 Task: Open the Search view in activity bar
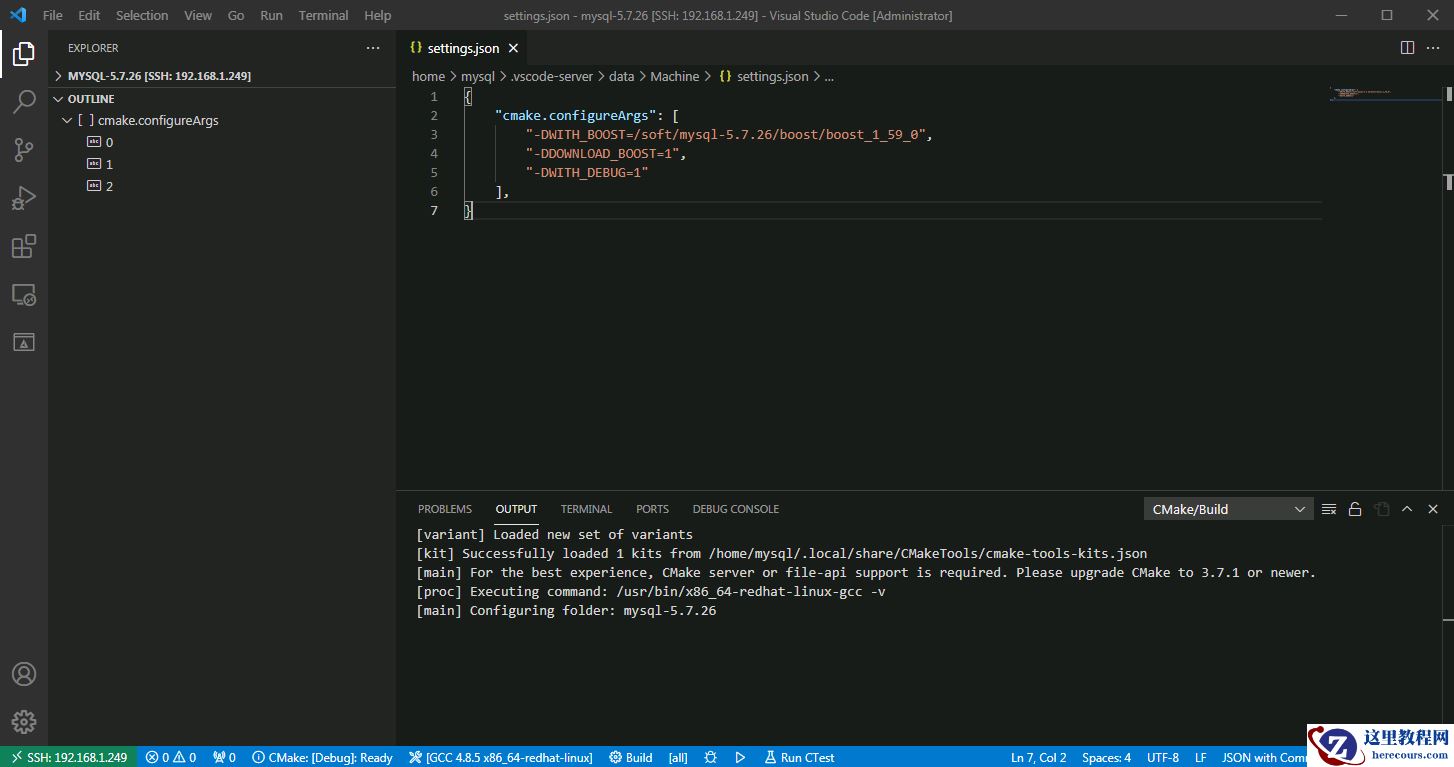pos(24,101)
